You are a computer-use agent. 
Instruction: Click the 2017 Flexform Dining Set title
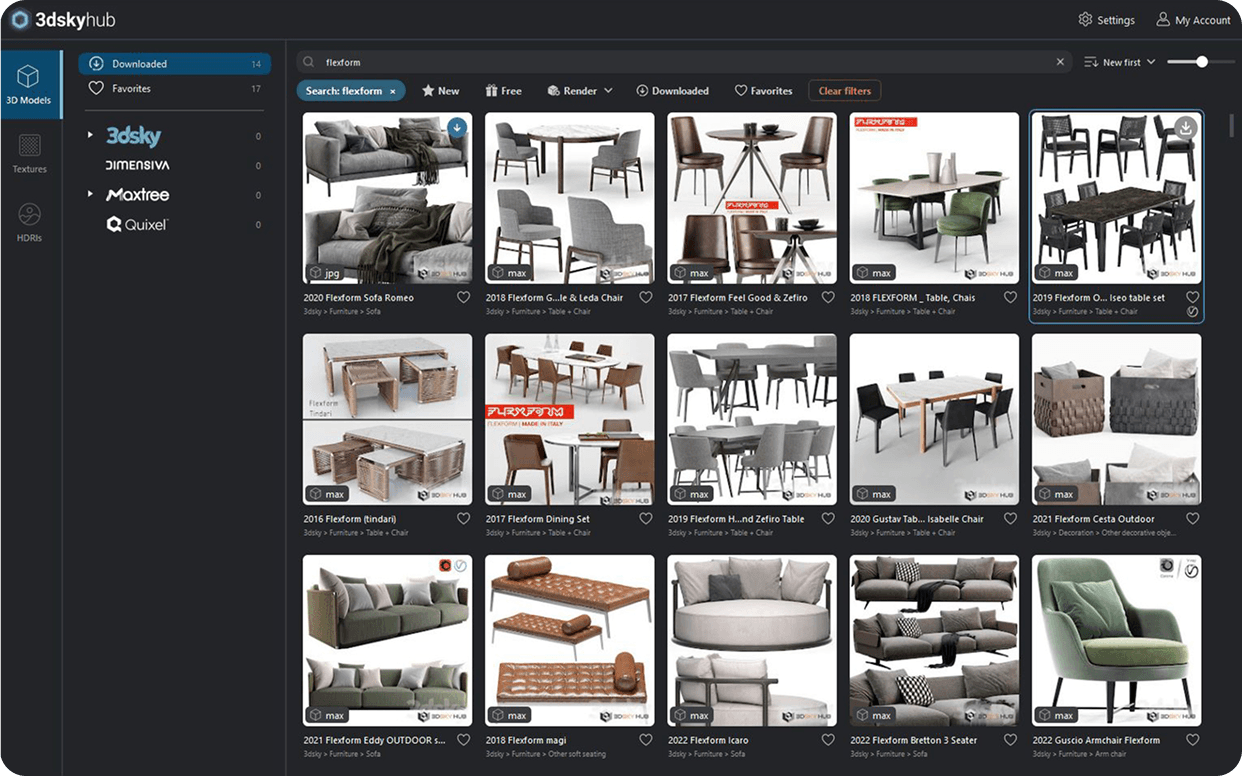click(538, 519)
